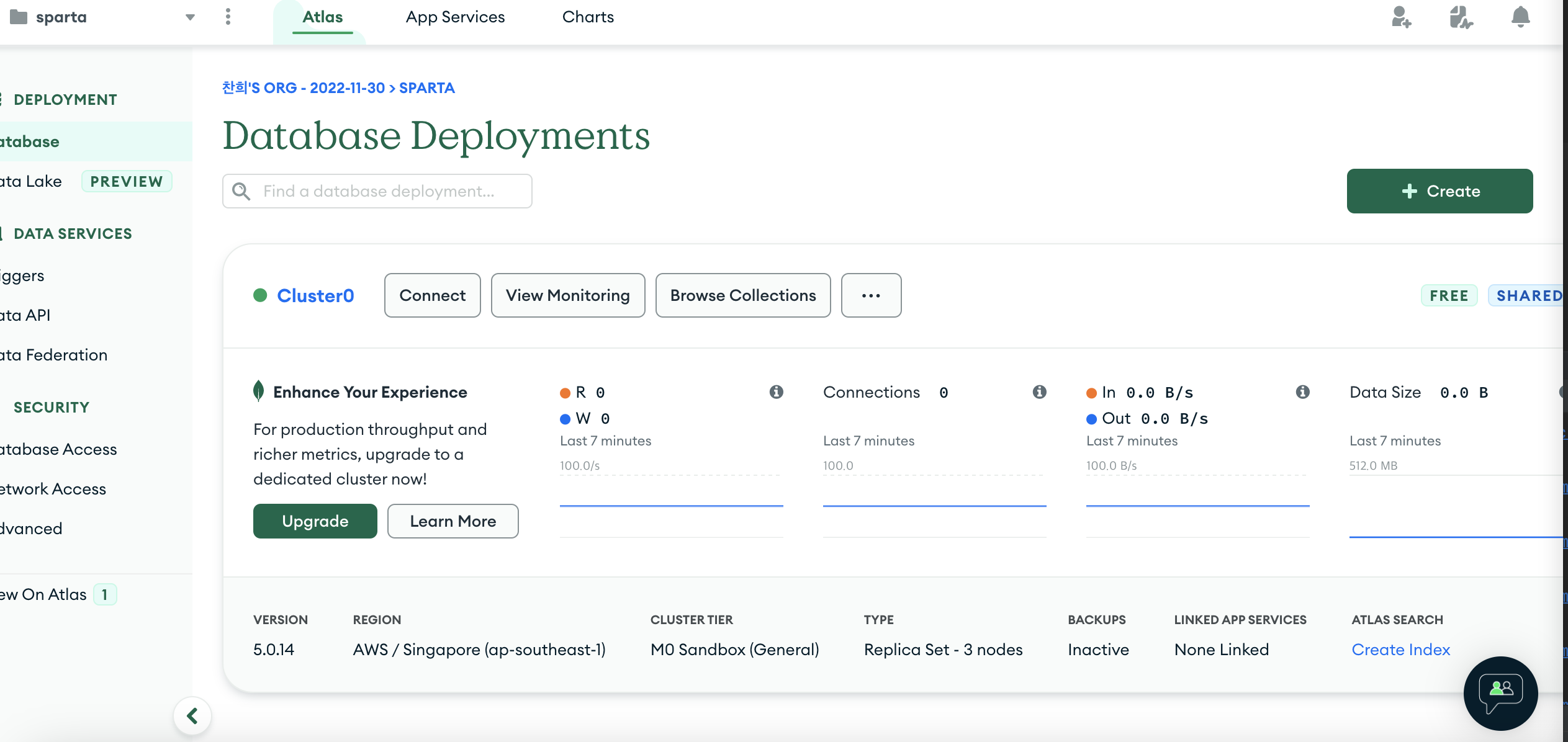Open the project activity feed icon
1568x742 pixels.
pyautogui.click(x=1461, y=17)
